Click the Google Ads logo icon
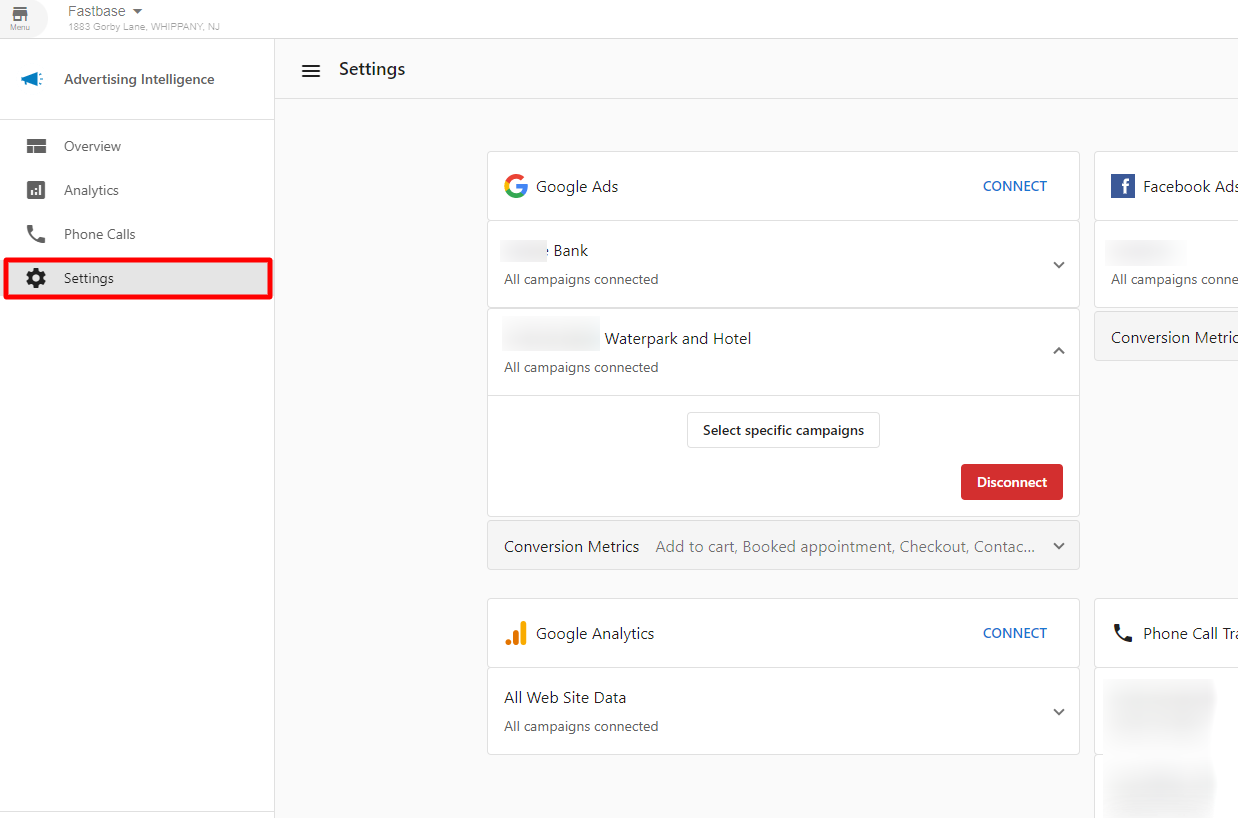Image resolution: width=1238 pixels, height=818 pixels. [x=516, y=185]
